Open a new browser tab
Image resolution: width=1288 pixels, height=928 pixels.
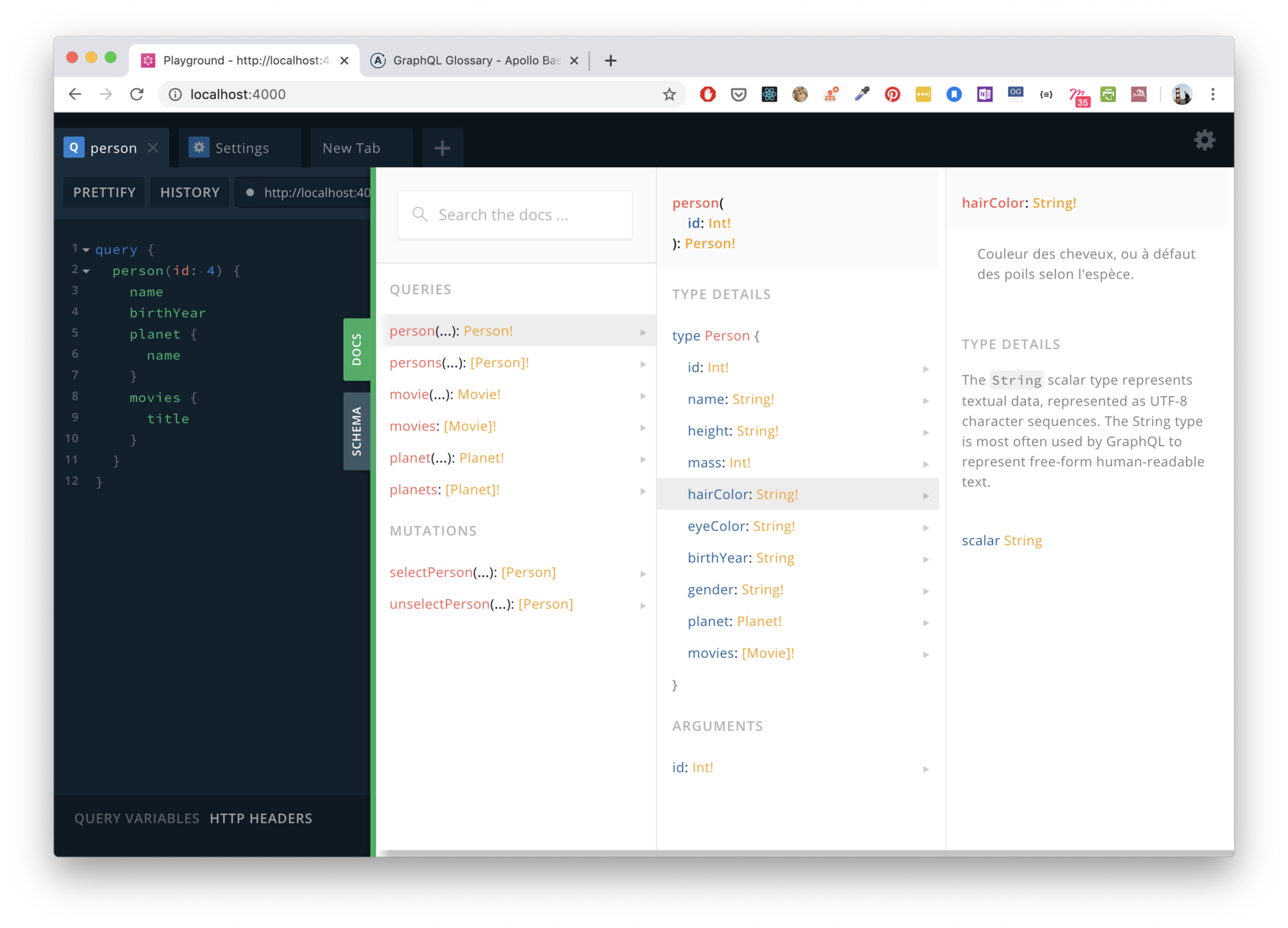coord(611,60)
